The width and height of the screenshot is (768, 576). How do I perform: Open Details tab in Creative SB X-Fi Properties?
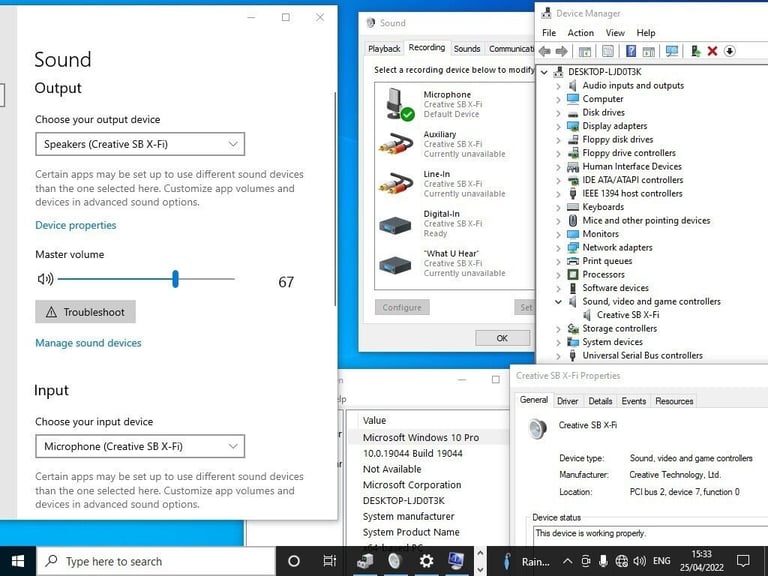click(x=600, y=401)
